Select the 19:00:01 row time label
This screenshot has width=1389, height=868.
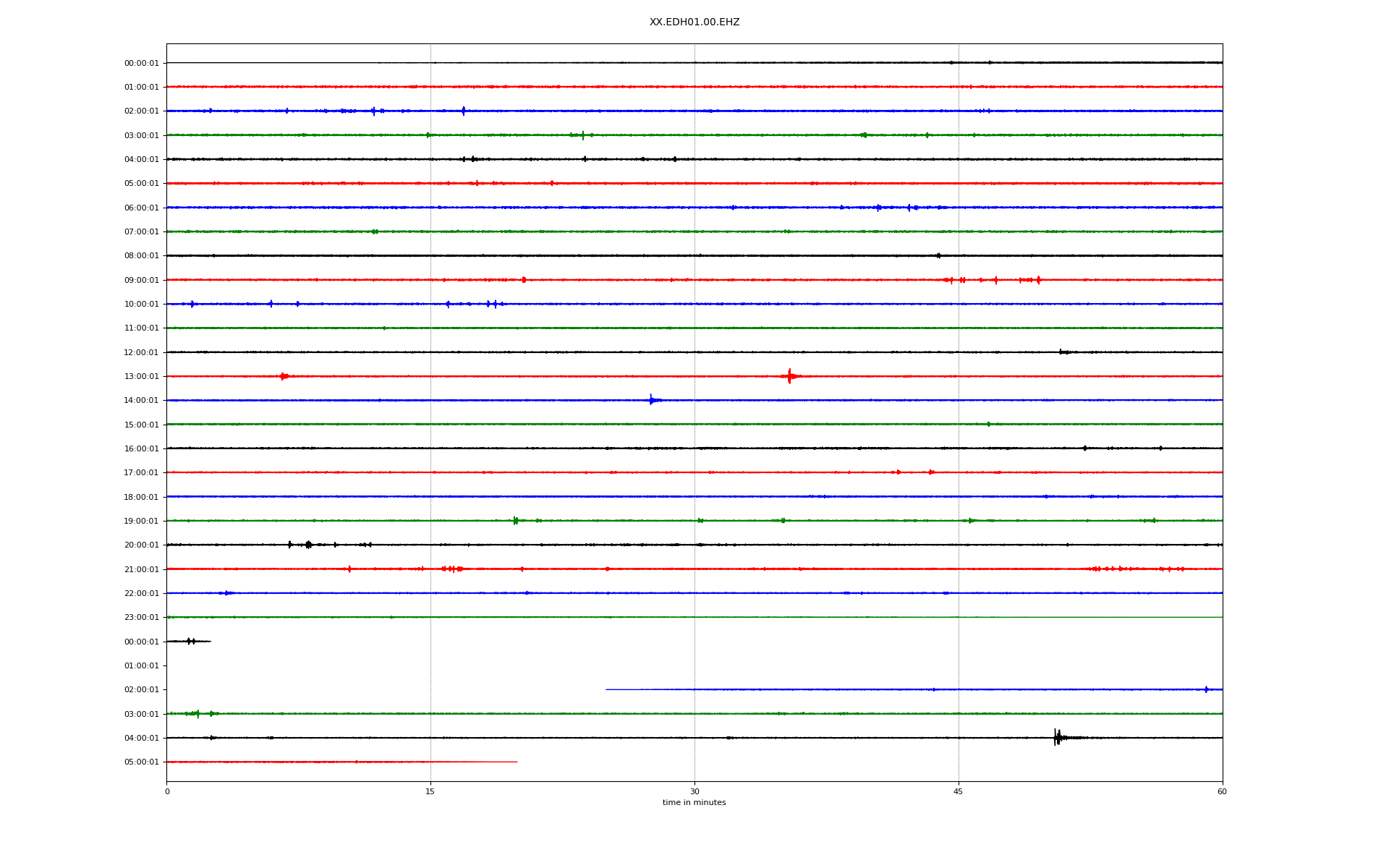click(x=141, y=521)
